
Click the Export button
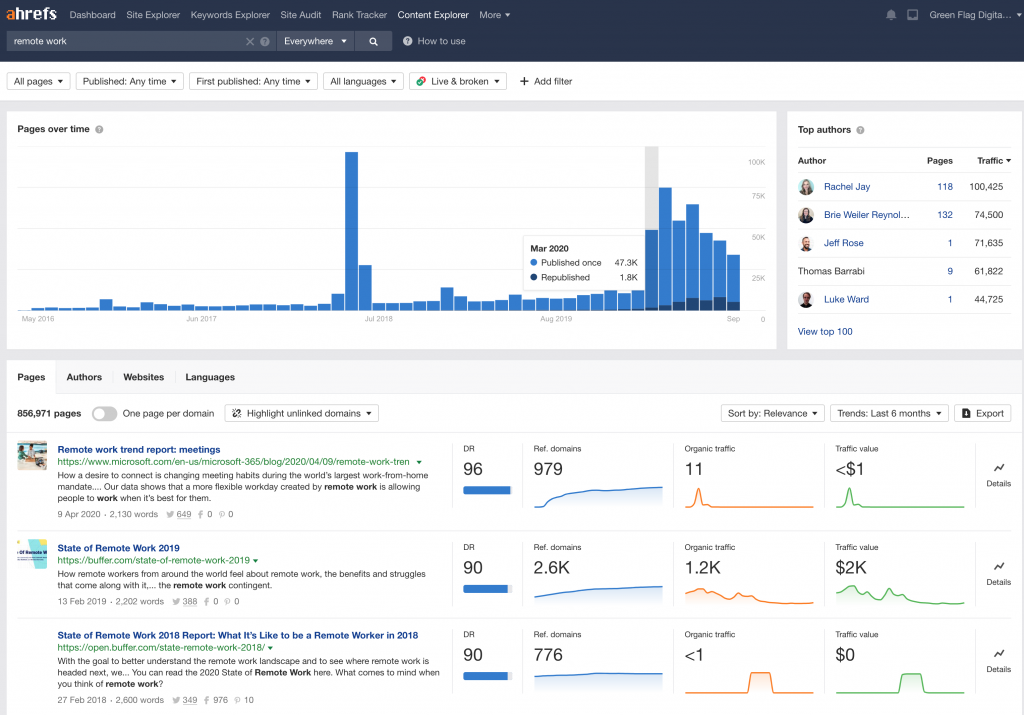[983, 413]
